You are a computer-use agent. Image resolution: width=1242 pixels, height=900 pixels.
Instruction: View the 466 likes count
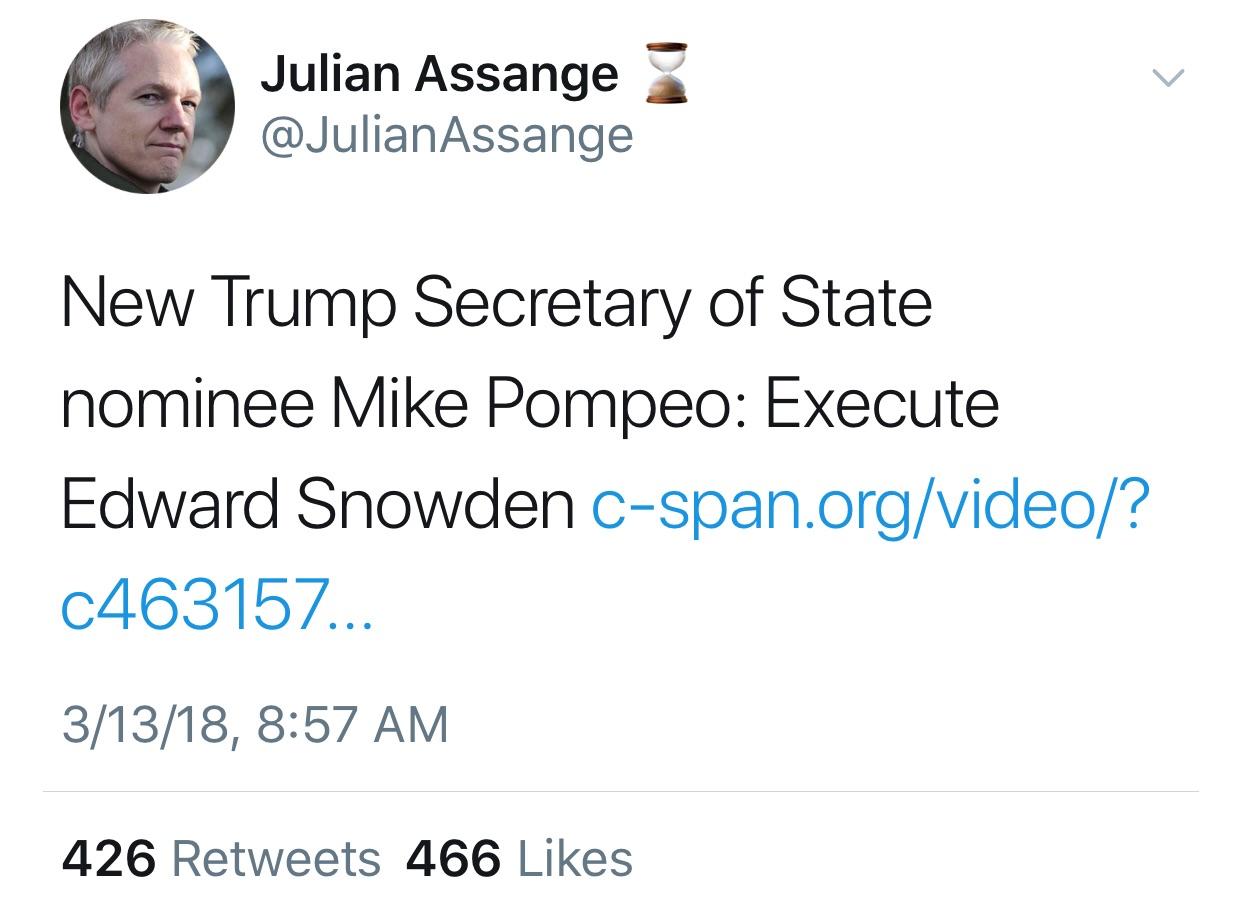click(452, 858)
